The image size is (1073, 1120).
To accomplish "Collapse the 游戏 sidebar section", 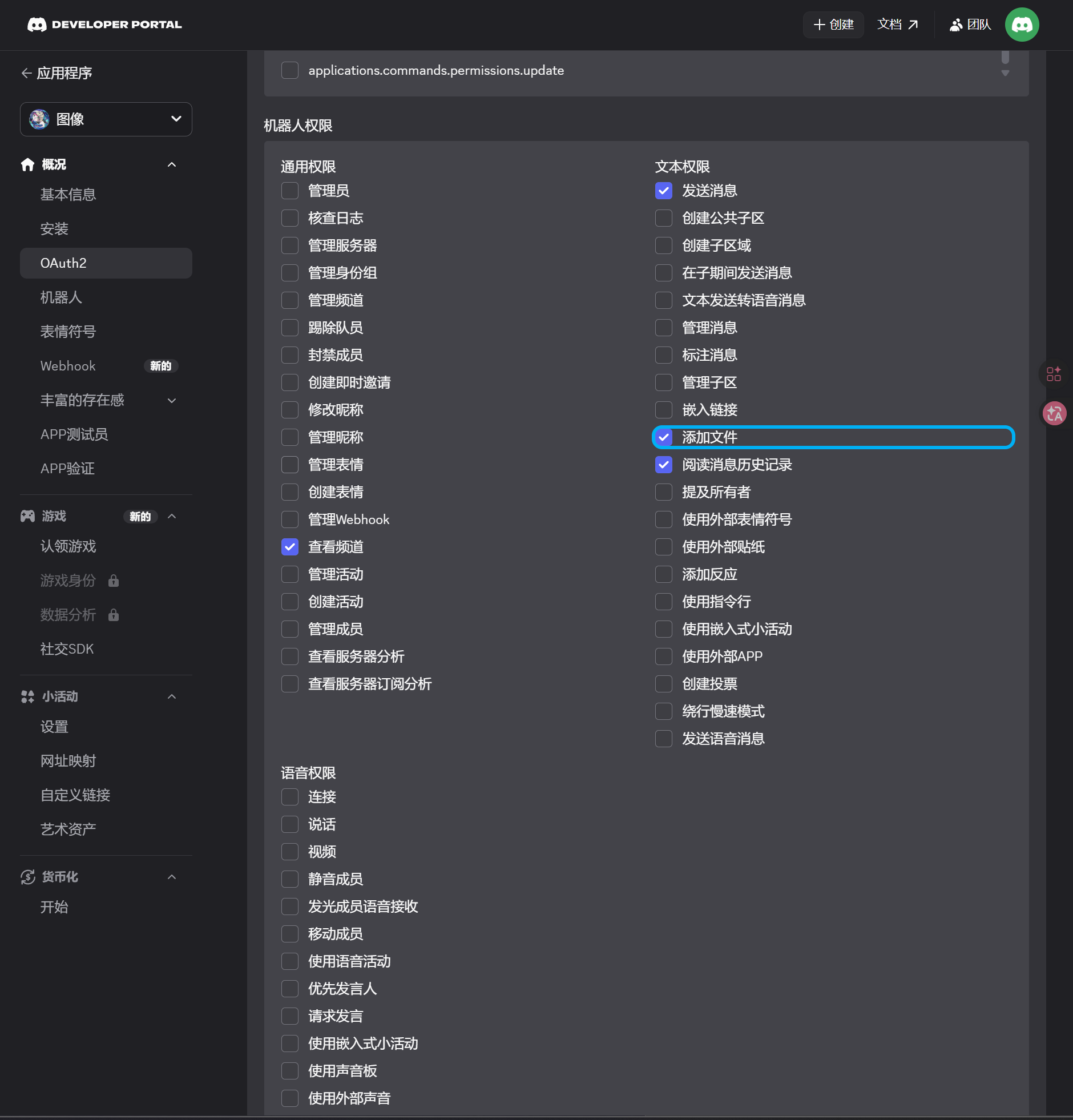I will (171, 517).
